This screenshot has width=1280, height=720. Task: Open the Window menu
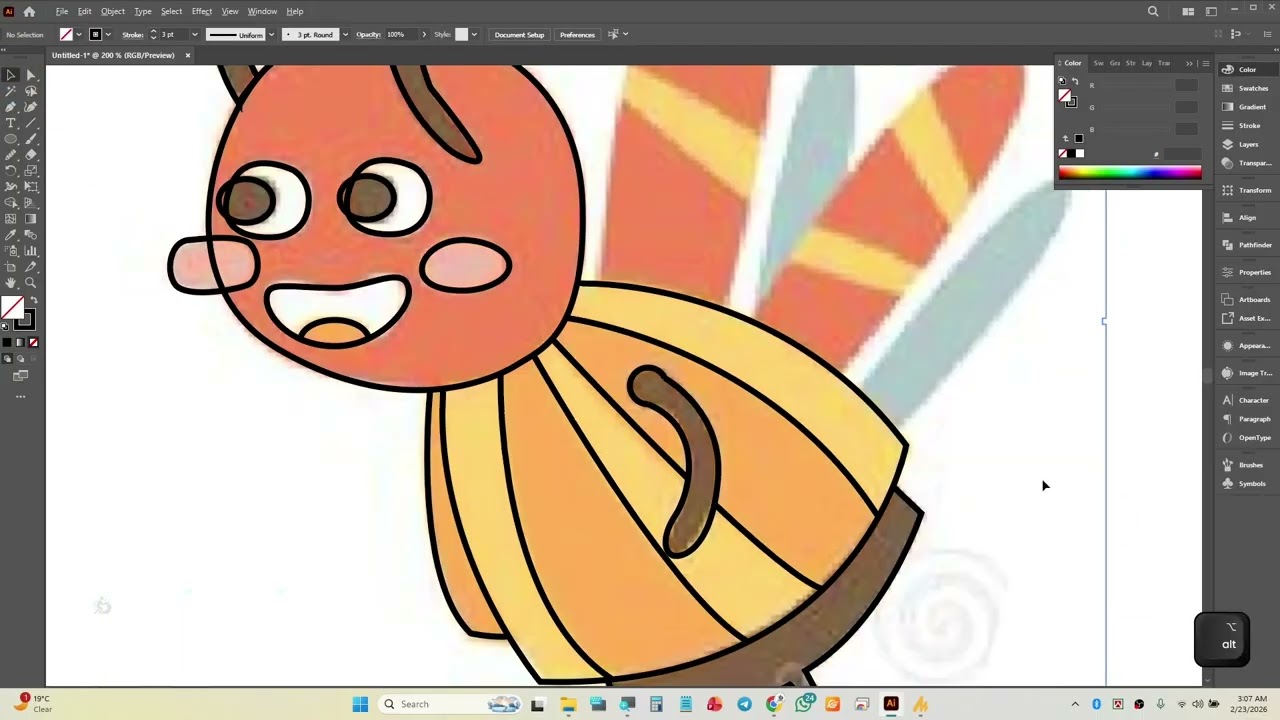coord(262,11)
